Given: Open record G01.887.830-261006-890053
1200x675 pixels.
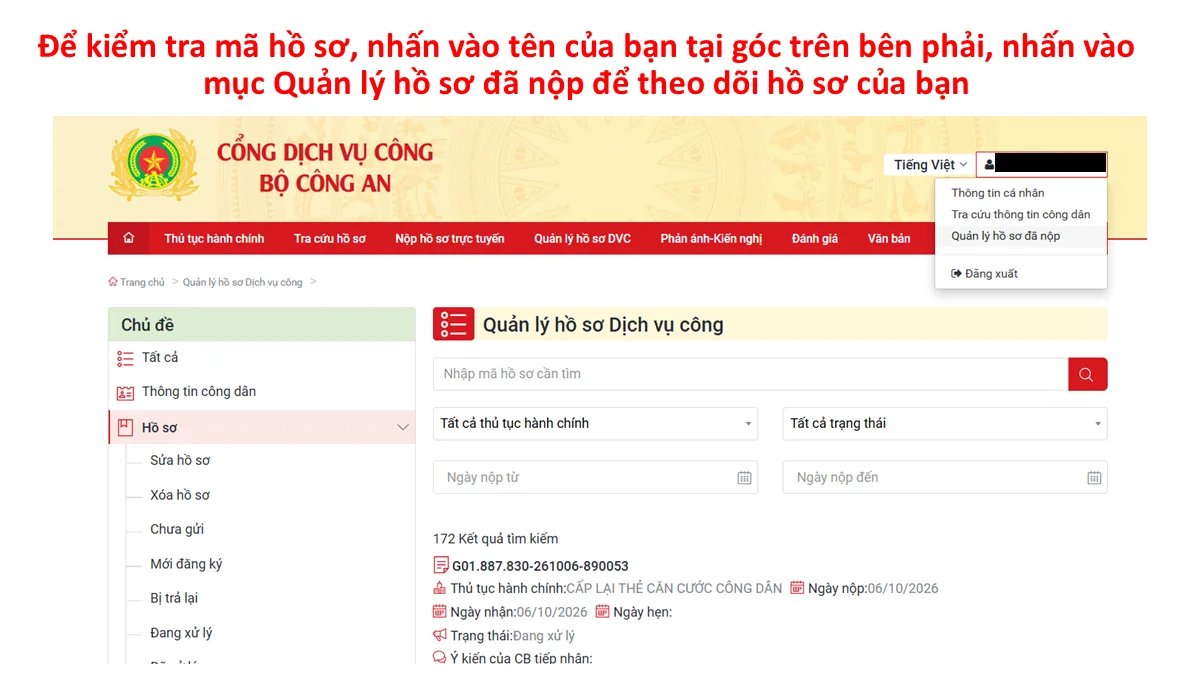Looking at the screenshot, I should coord(540,566).
